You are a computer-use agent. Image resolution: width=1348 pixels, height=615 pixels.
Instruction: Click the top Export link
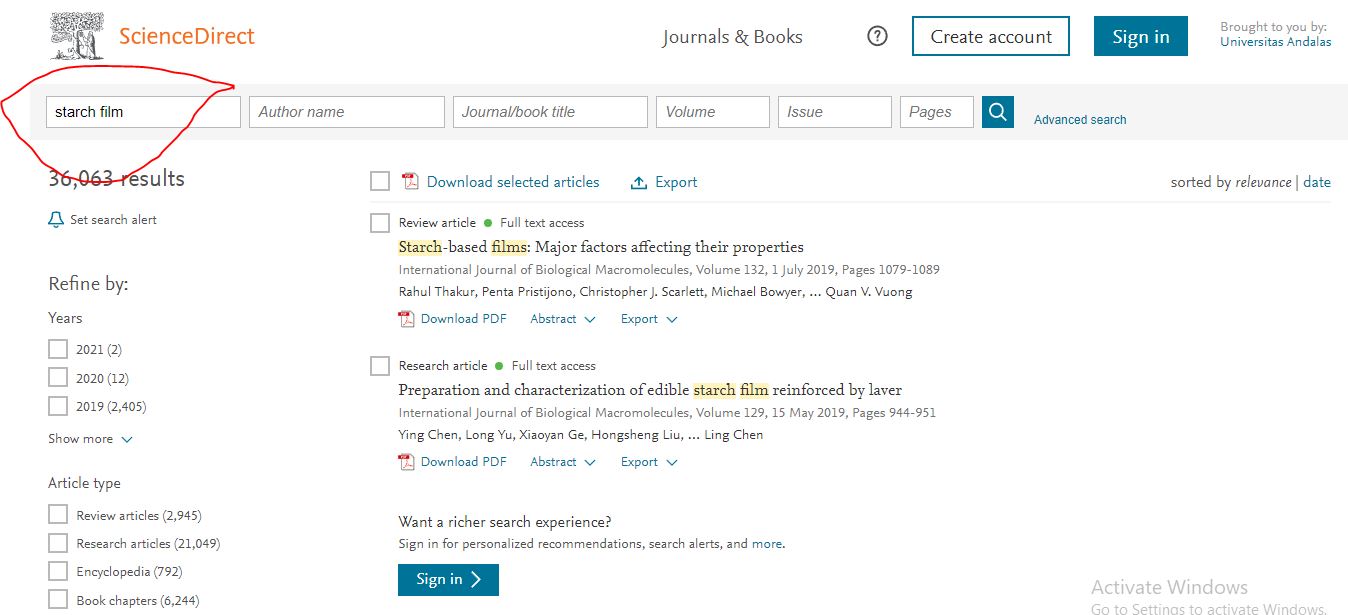pos(676,182)
